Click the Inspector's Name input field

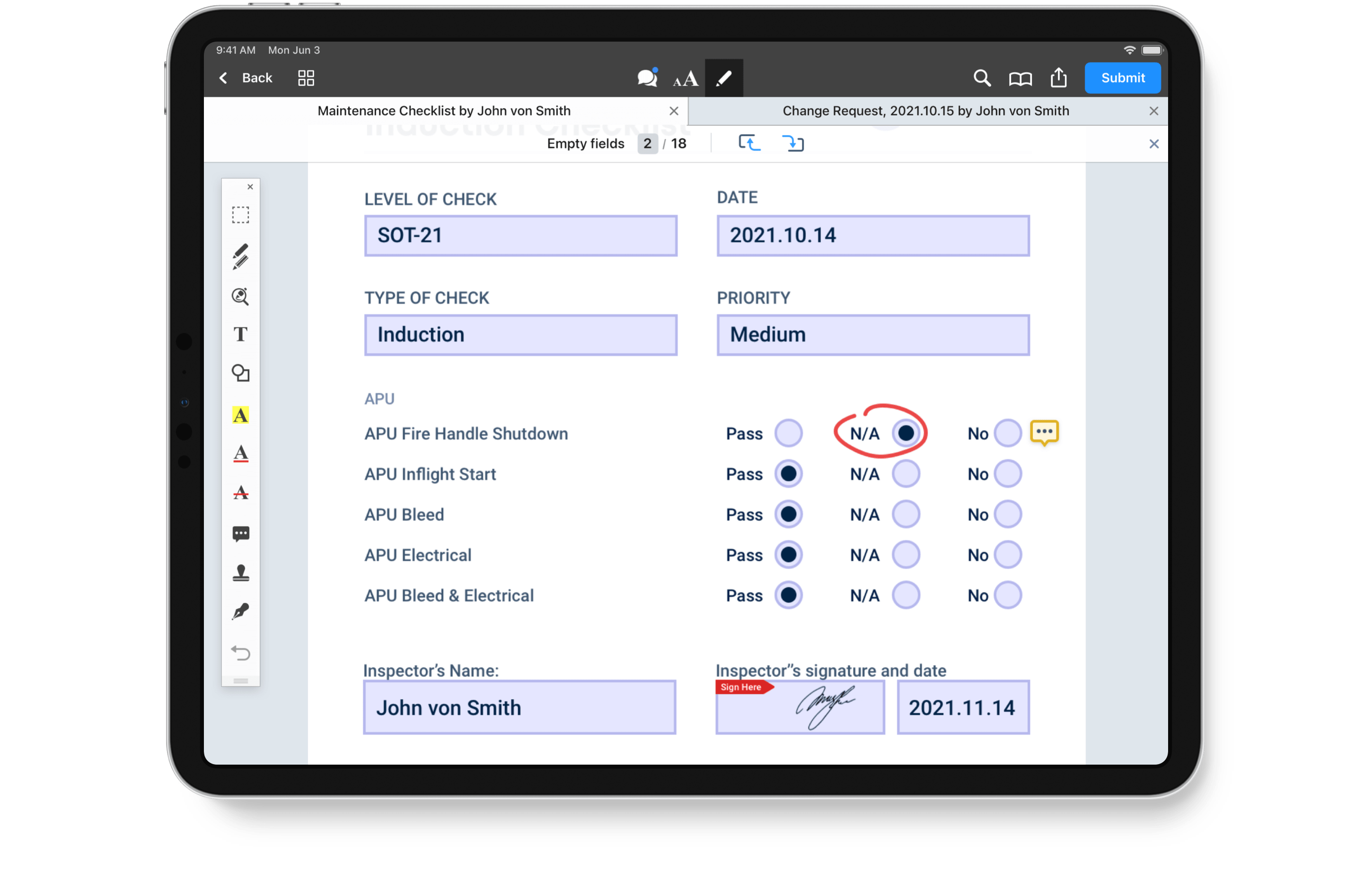point(519,707)
